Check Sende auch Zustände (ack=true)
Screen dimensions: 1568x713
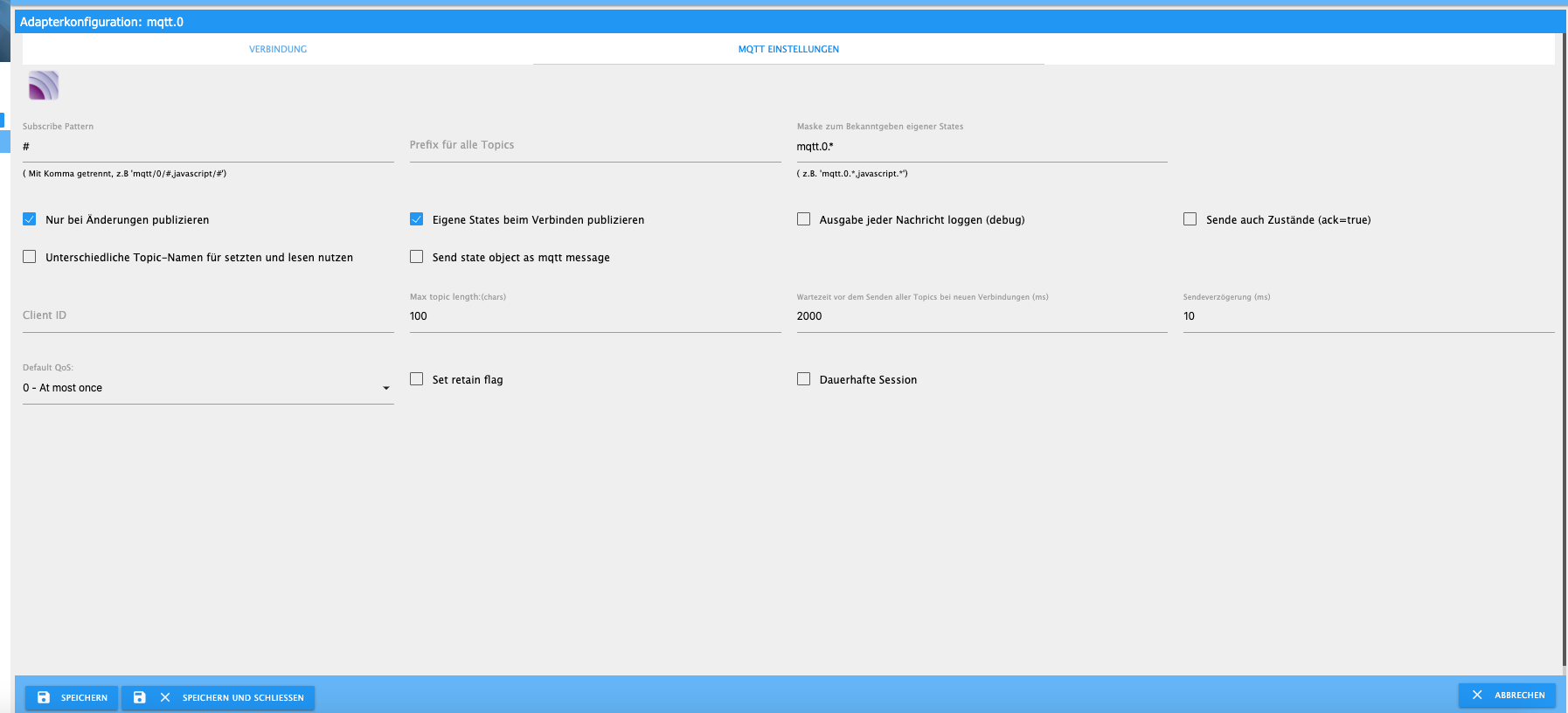coord(1190,219)
